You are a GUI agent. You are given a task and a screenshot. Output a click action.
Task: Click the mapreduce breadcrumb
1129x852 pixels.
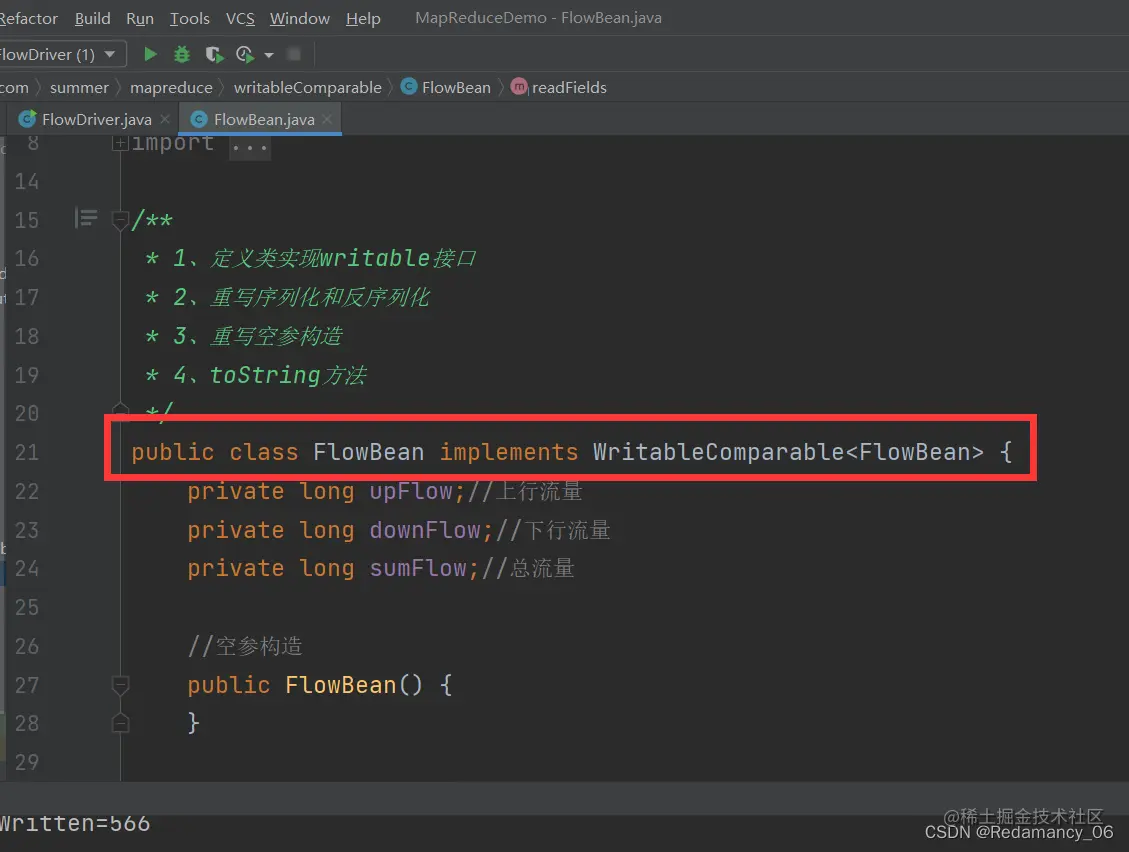click(x=171, y=87)
